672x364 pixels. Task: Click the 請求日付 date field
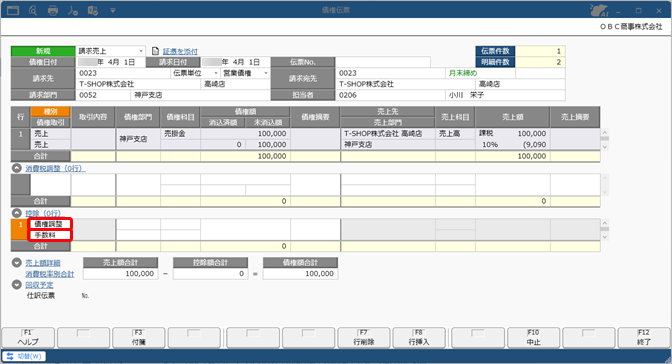pyautogui.click(x=236, y=62)
